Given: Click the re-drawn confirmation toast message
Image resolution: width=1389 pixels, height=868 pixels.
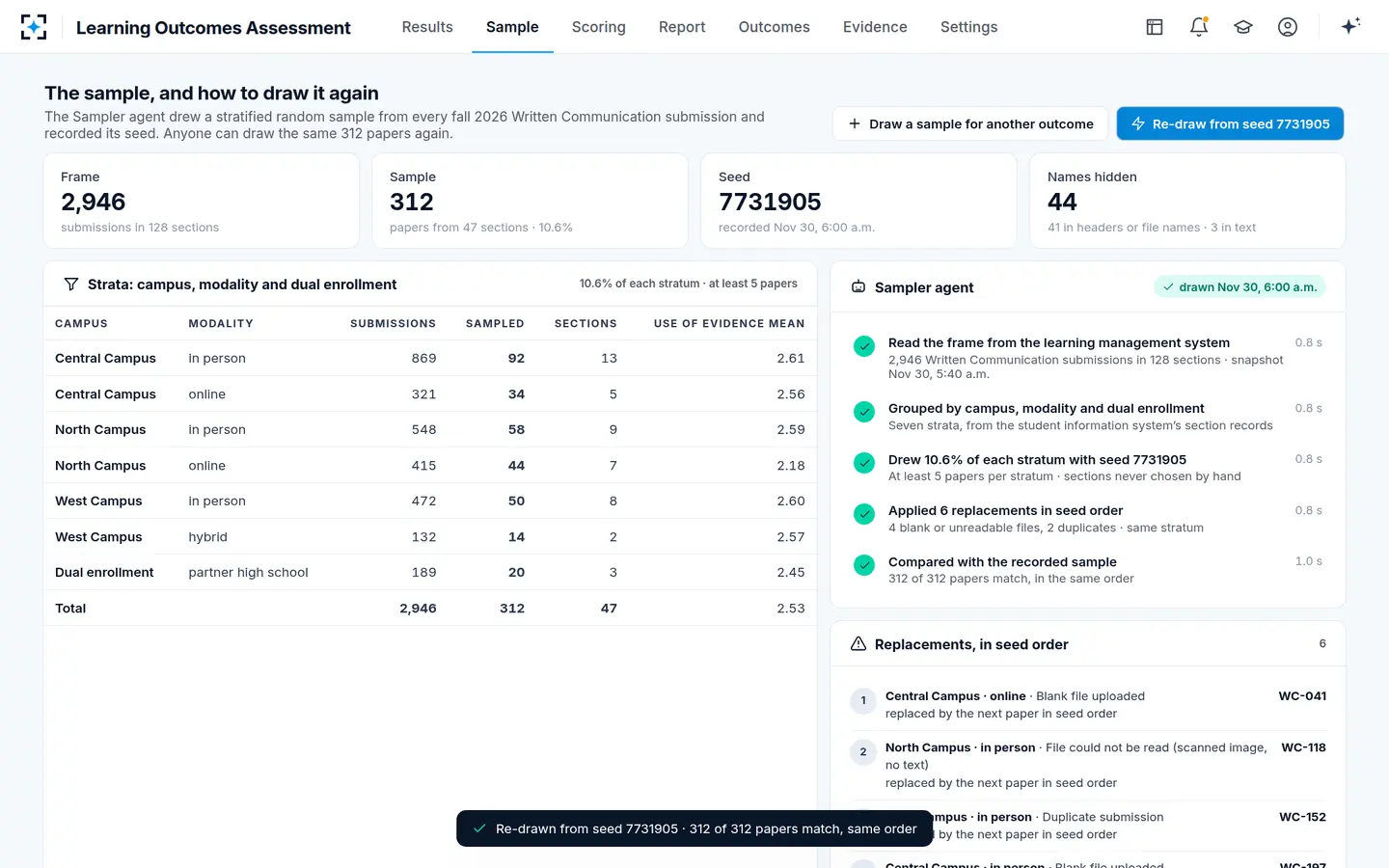Looking at the screenshot, I should (694, 828).
